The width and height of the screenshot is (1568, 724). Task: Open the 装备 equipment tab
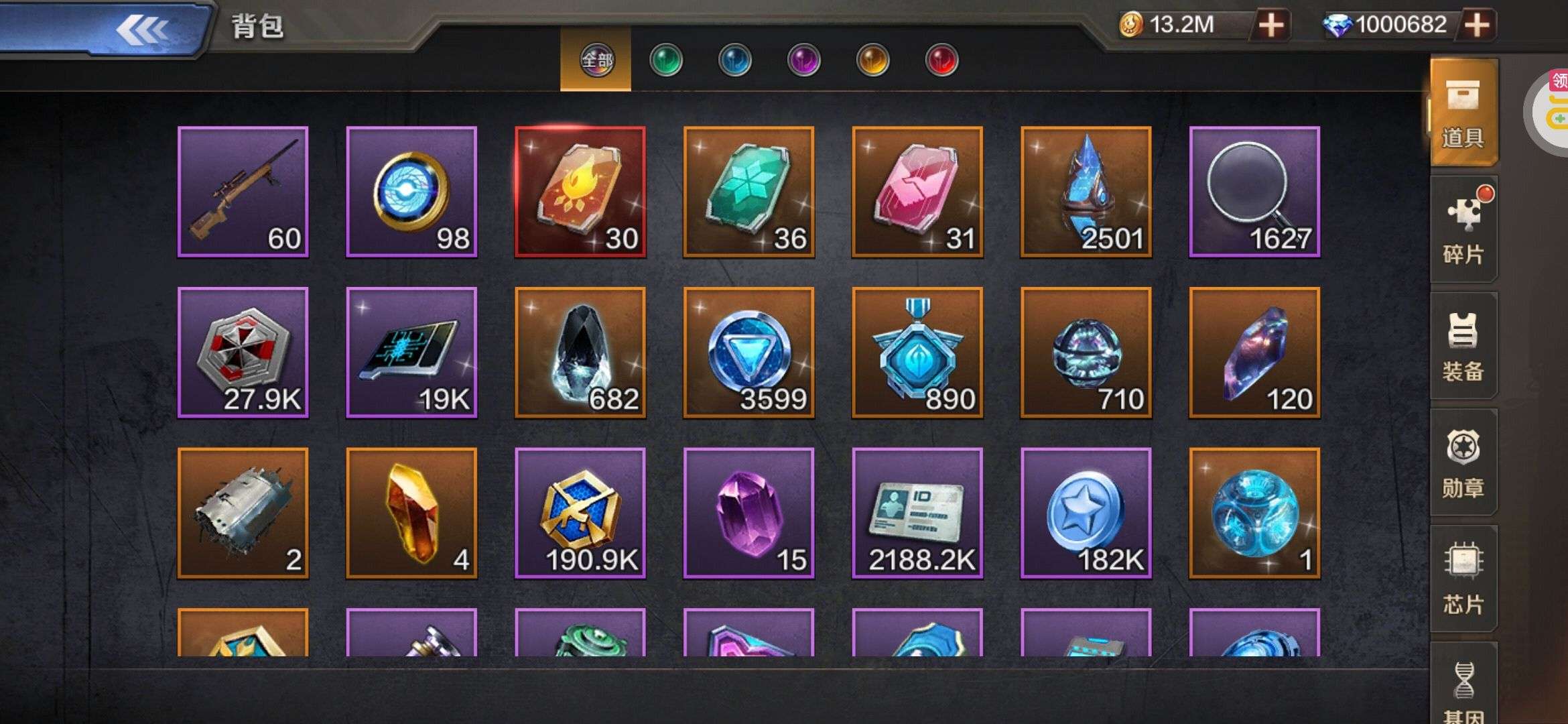point(1463,346)
